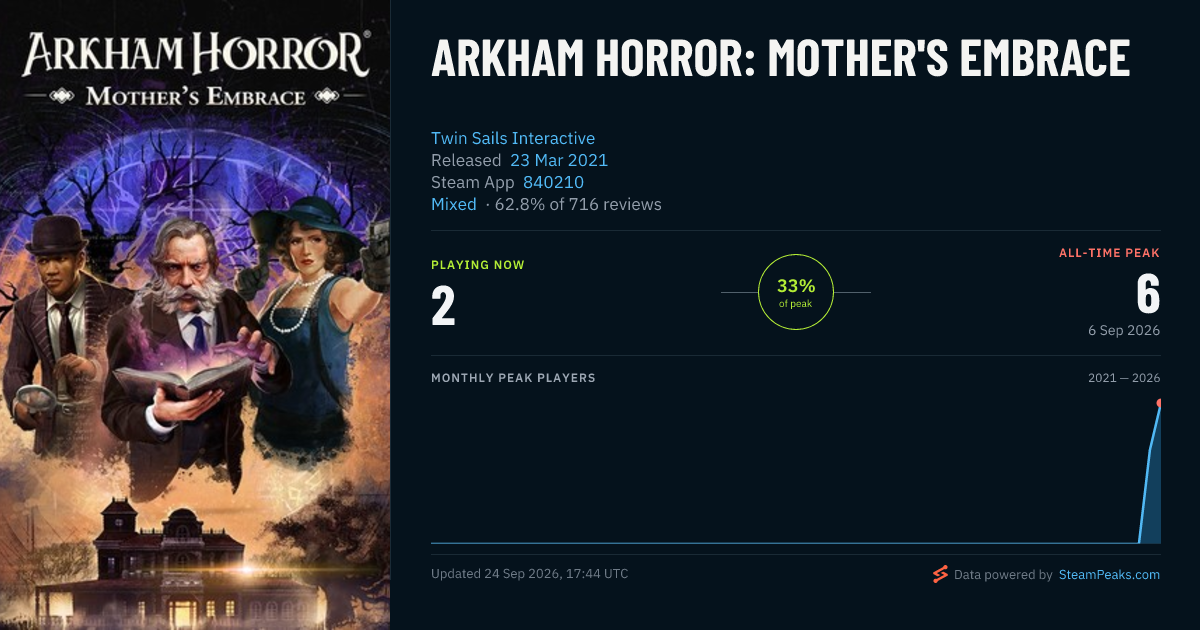Open the SteamPeaks.com link
The width and height of the screenshot is (1200, 630).
[x=1109, y=575]
